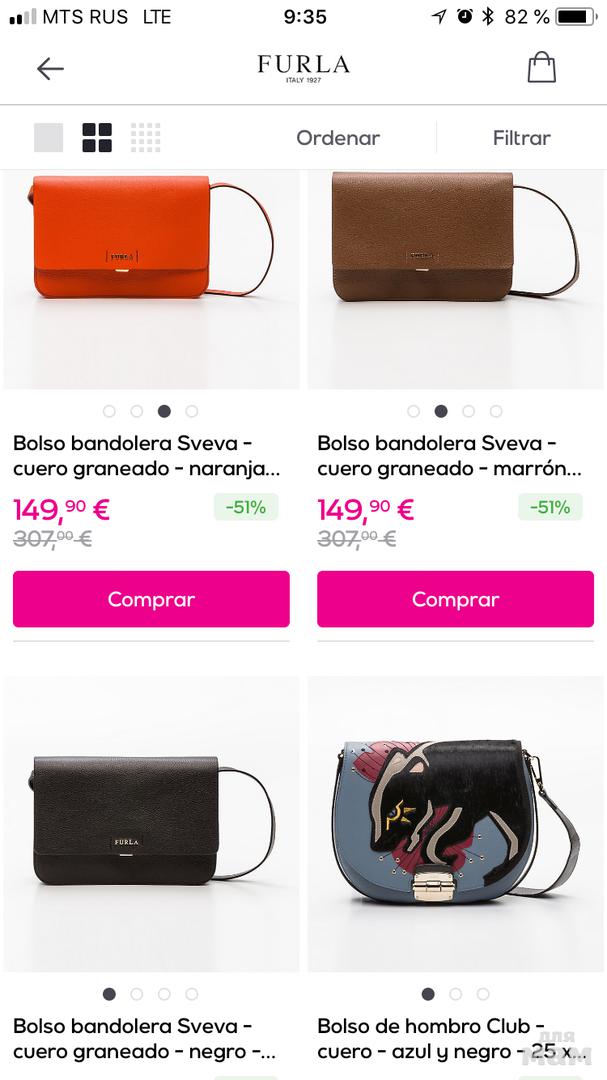
Task: Open the shopping bag cart icon
Action: coord(542,67)
